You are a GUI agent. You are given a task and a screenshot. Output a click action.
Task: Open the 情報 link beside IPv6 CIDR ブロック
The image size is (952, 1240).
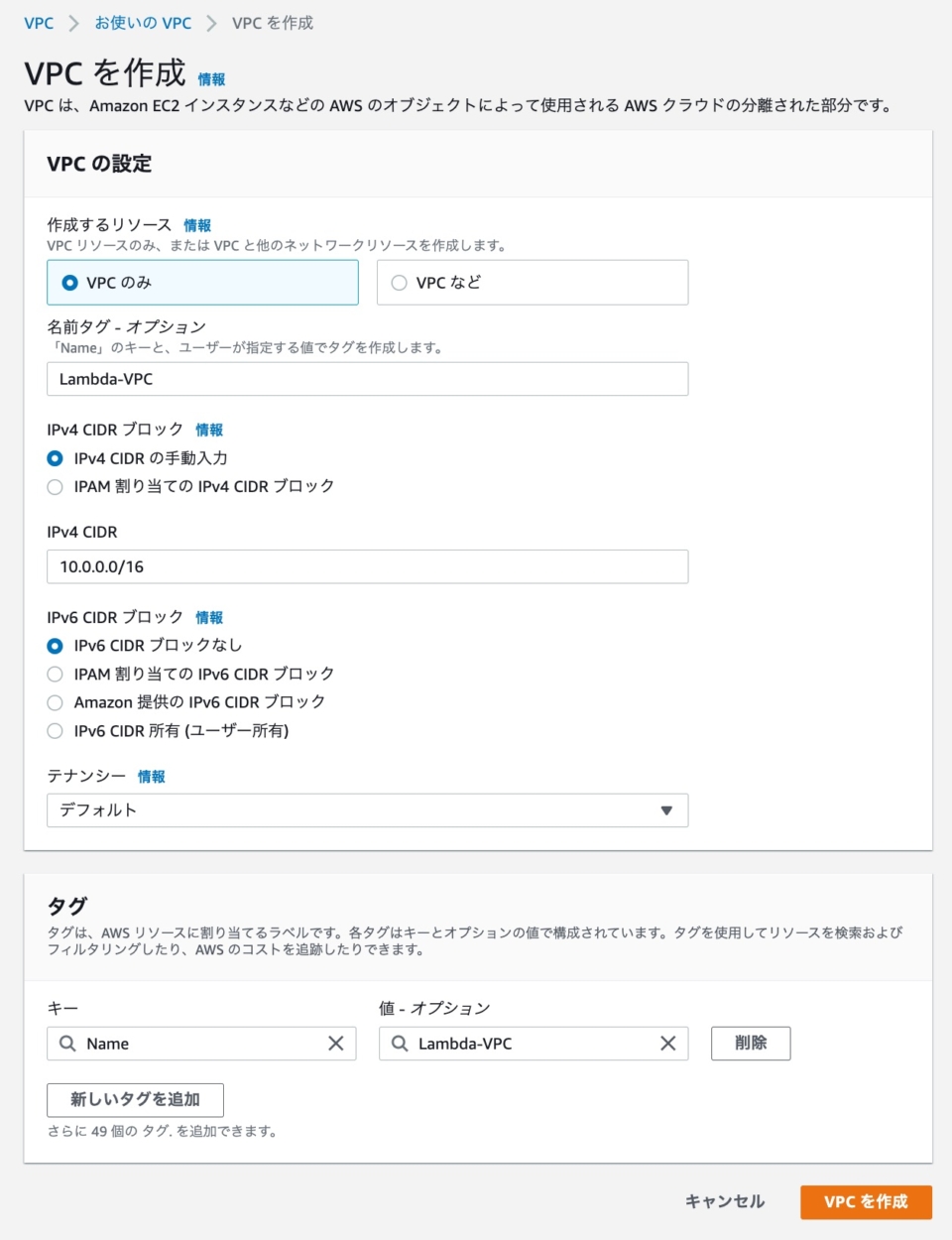tap(209, 616)
